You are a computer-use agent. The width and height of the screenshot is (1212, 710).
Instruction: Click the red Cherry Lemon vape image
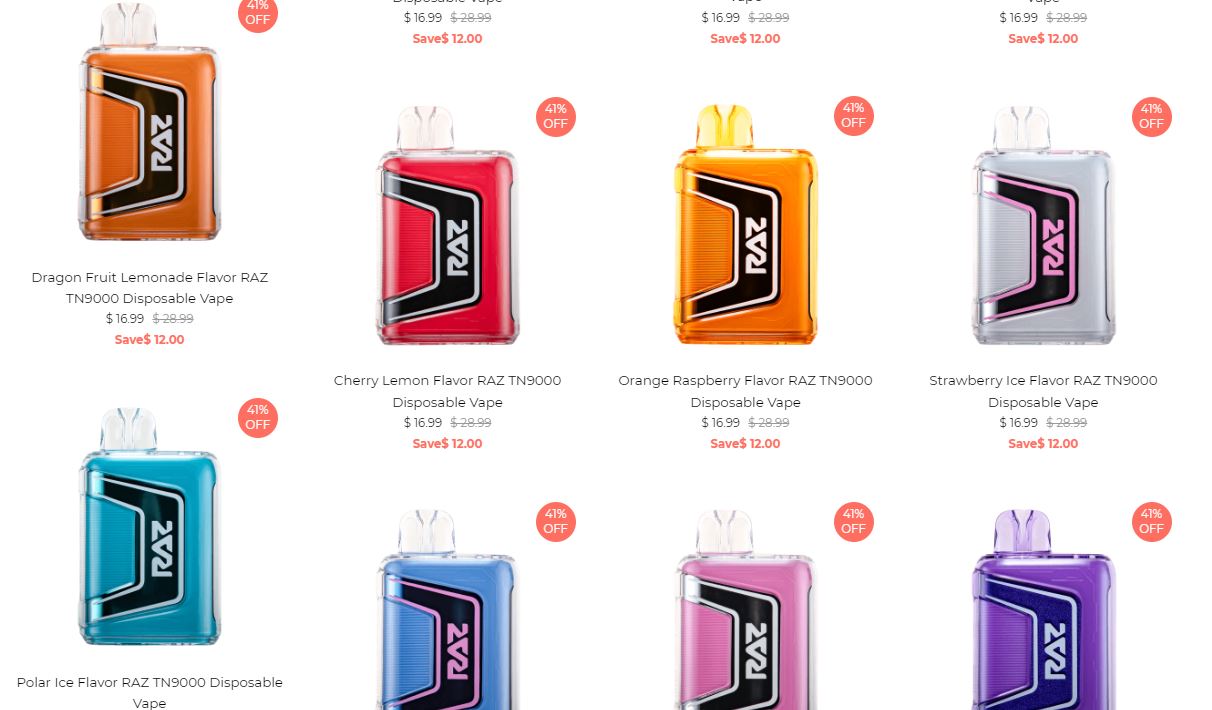[447, 225]
